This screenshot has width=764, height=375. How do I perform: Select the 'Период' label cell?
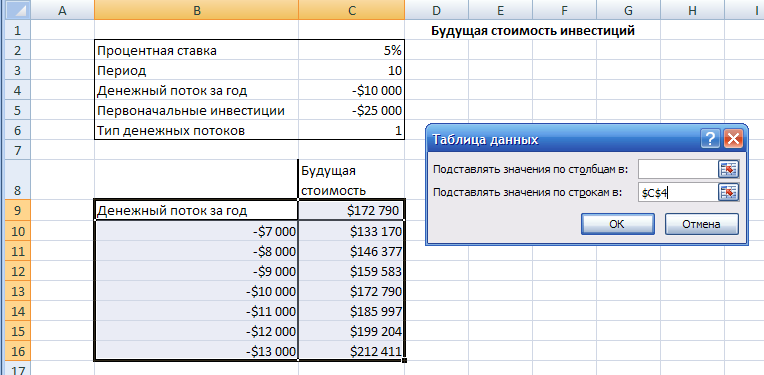click(196, 71)
